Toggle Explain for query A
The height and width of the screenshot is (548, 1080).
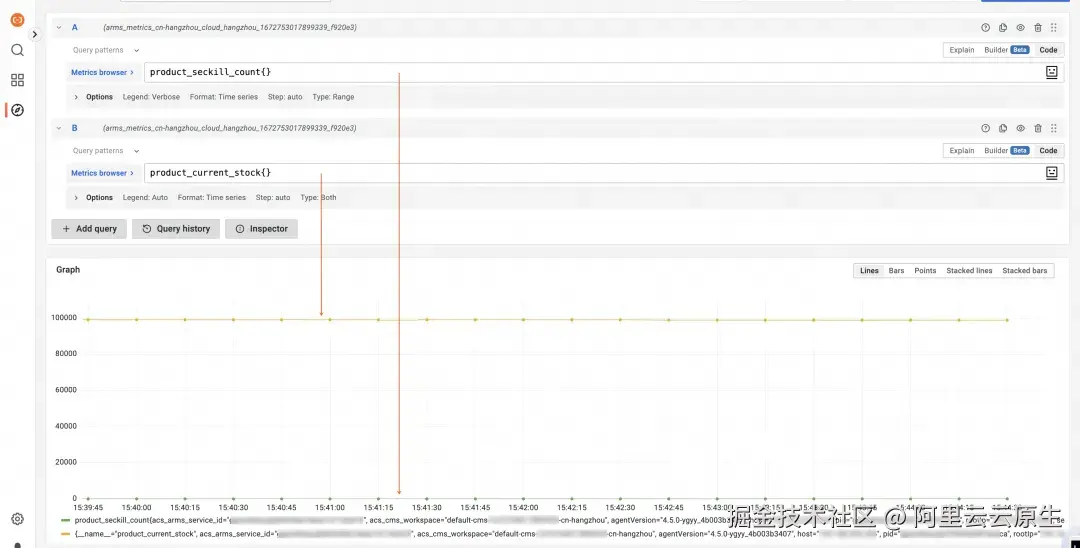(x=962, y=50)
